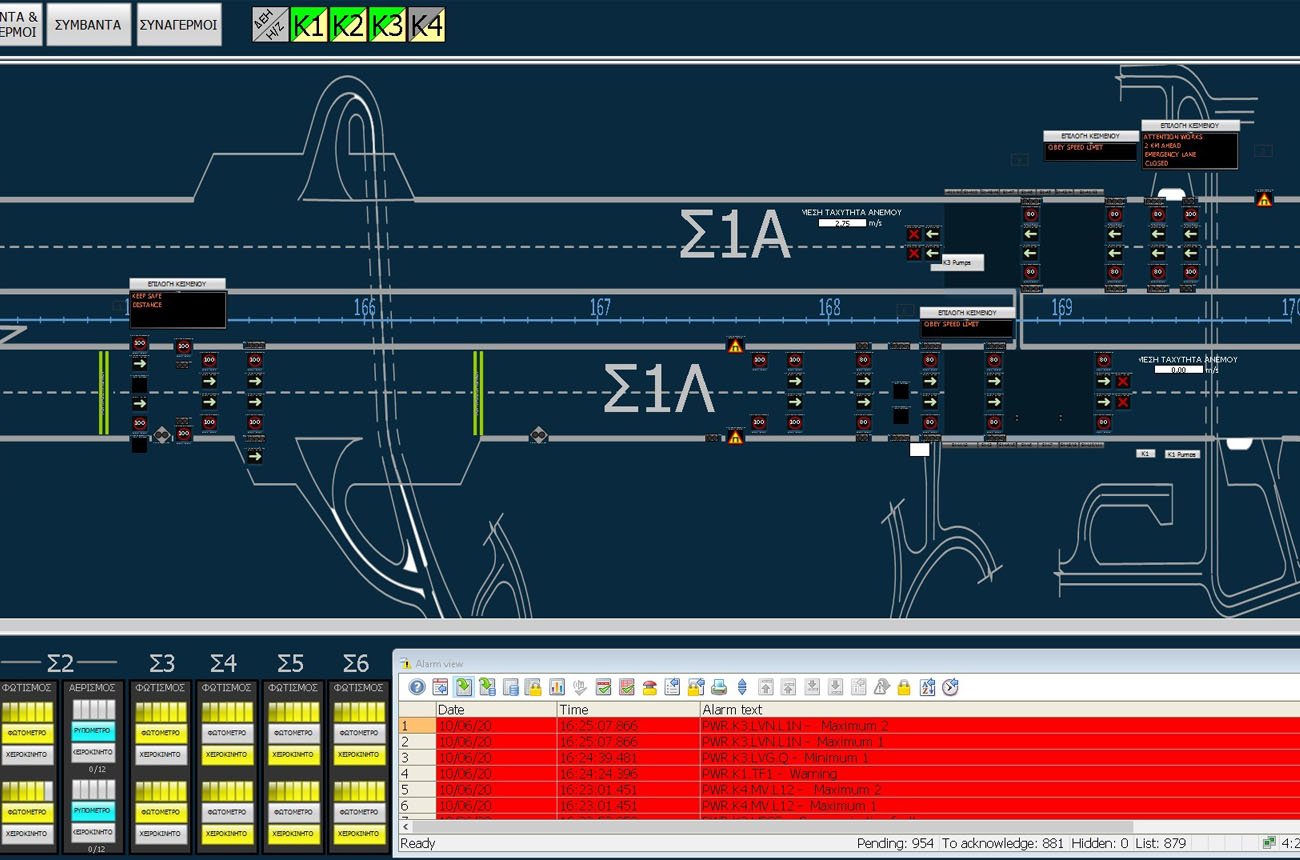Click Σ6 upper lighting level bar indicator
Image resolution: width=1300 pixels, height=860 pixels.
359,711
